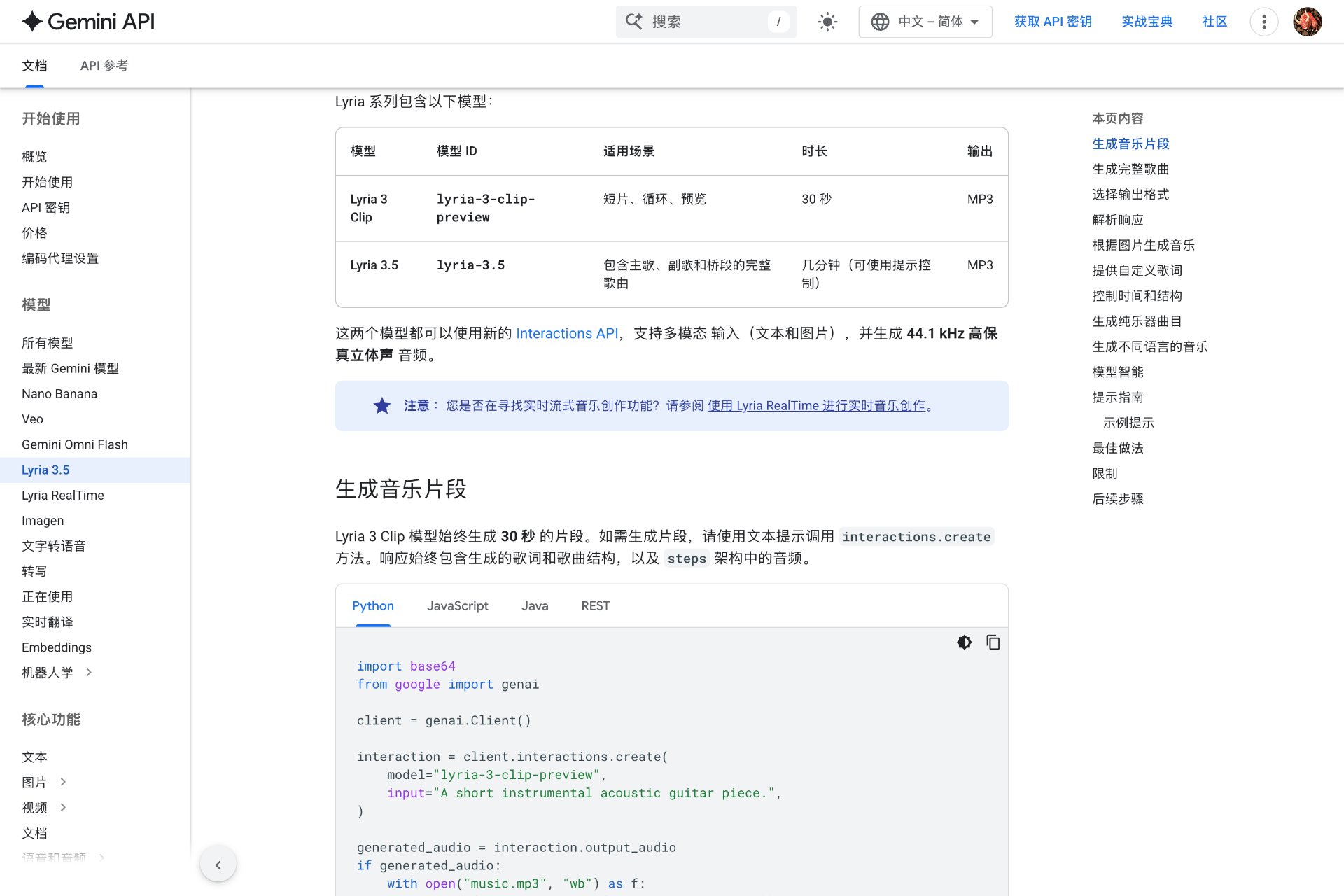1344x896 pixels.
Task: Jump to 后续步骤 in page contents
Action: [1118, 499]
